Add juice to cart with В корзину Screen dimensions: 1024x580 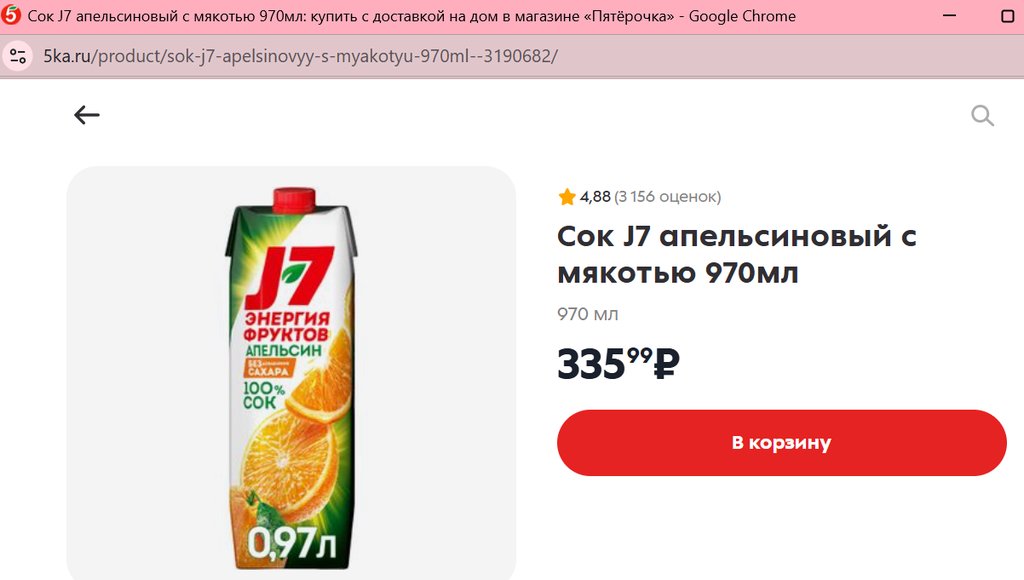[x=782, y=443]
